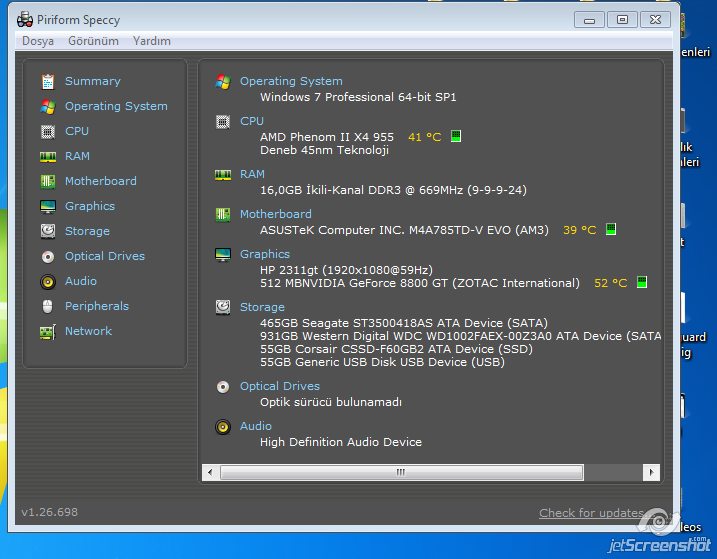Click the Summary clipboard icon in sidebar
The width and height of the screenshot is (717, 559).
point(48,81)
